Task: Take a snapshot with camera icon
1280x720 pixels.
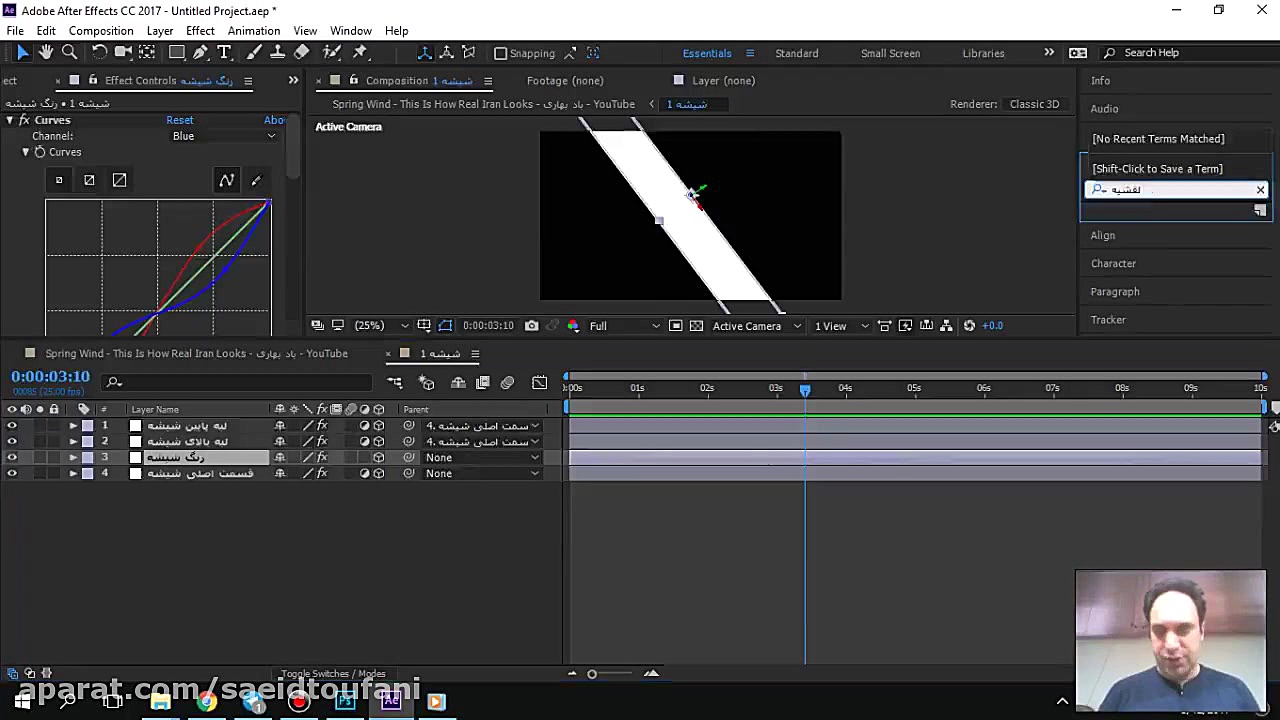Action: (x=532, y=326)
